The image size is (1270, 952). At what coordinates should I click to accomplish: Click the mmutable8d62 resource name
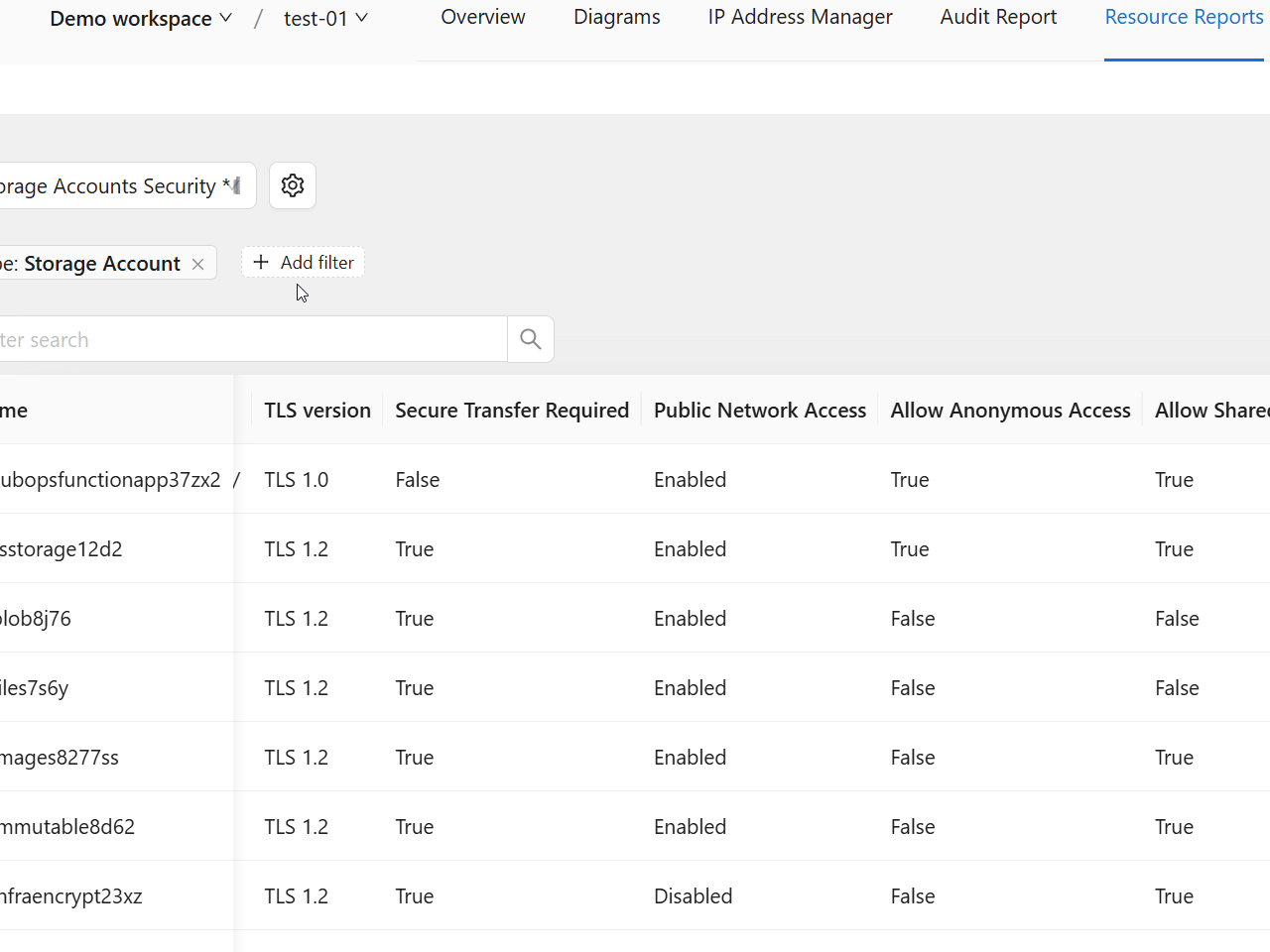coord(67,826)
